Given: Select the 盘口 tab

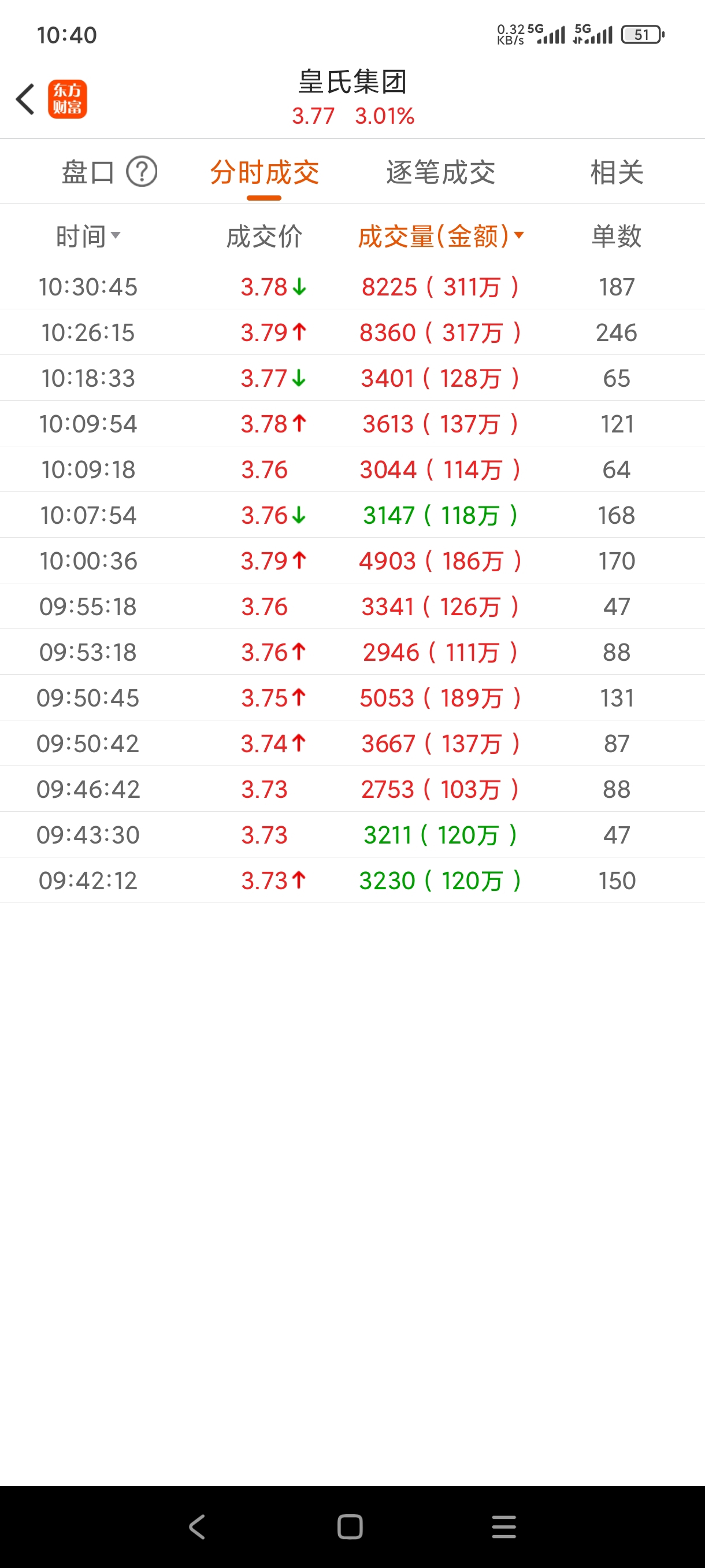Looking at the screenshot, I should coord(89,172).
